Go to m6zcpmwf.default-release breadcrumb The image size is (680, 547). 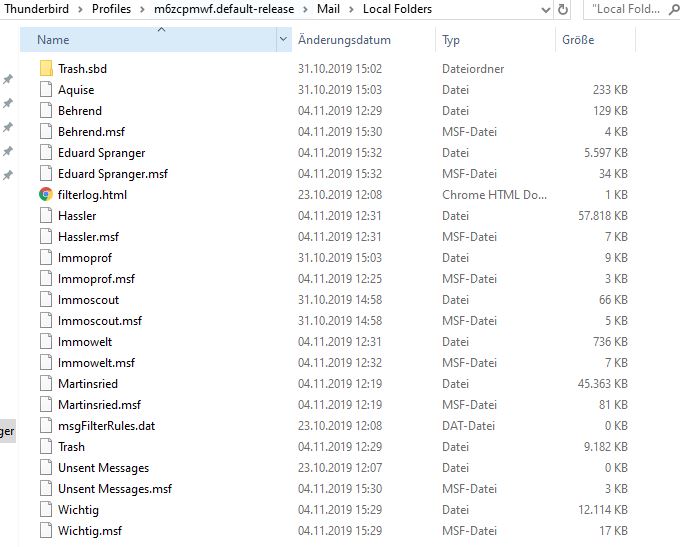pyautogui.click(x=224, y=9)
